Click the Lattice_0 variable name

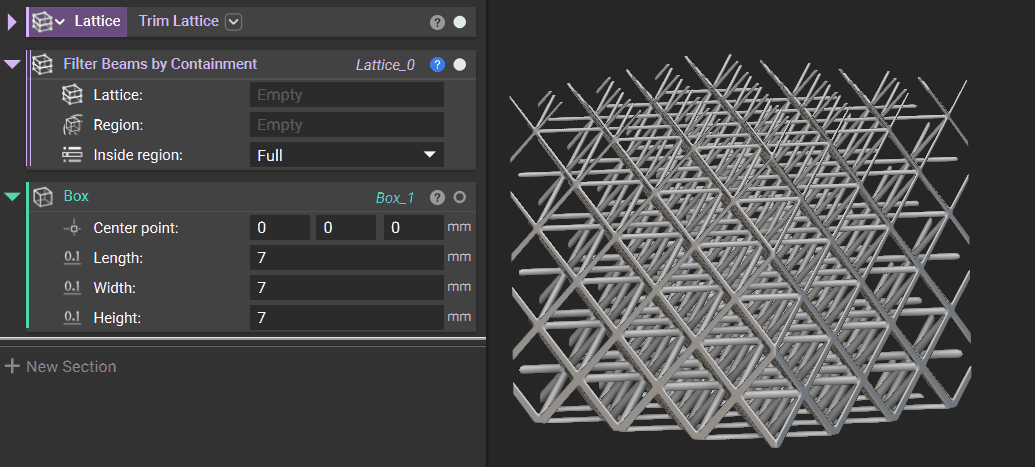385,65
